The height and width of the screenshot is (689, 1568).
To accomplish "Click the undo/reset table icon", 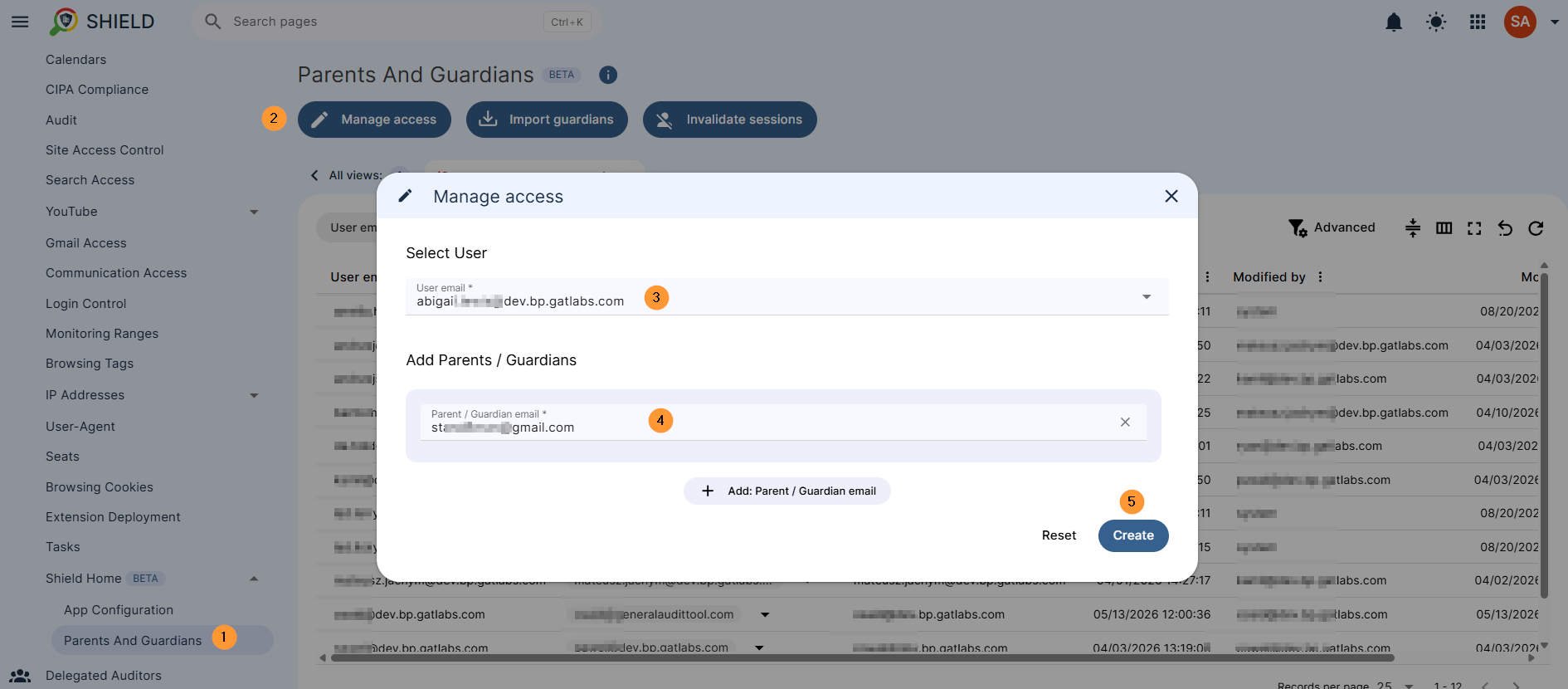I will 1505,227.
